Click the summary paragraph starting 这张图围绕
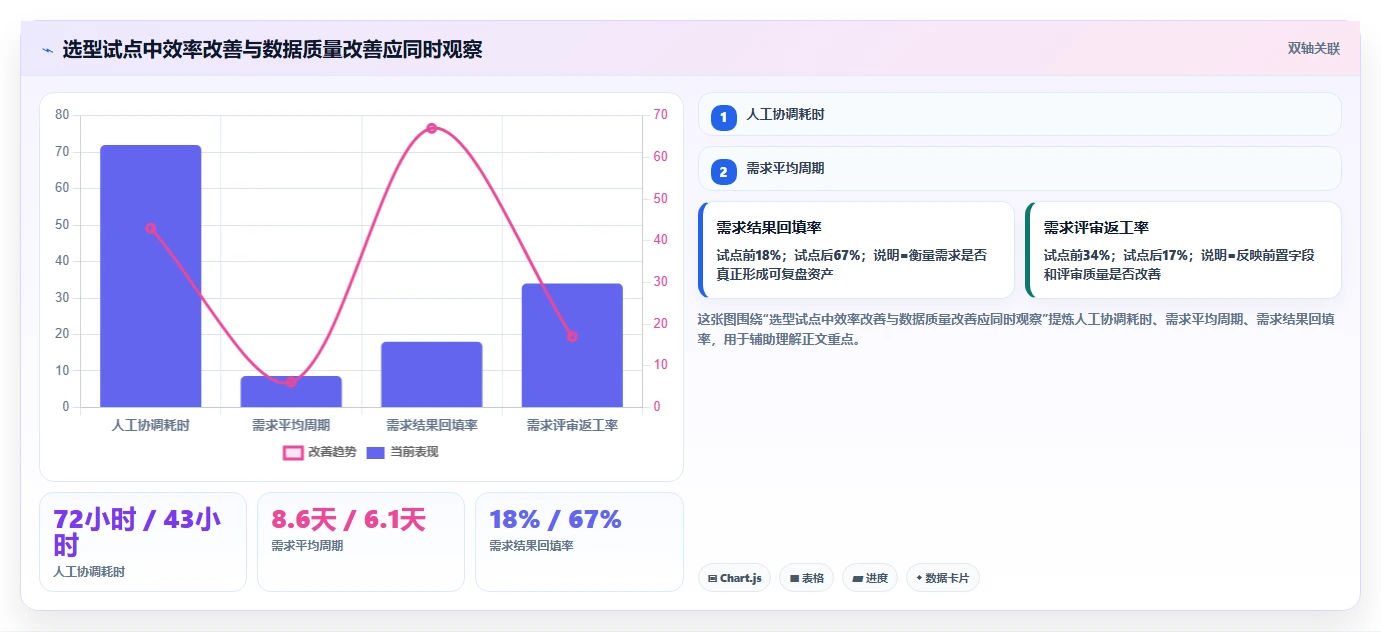 (1018, 329)
